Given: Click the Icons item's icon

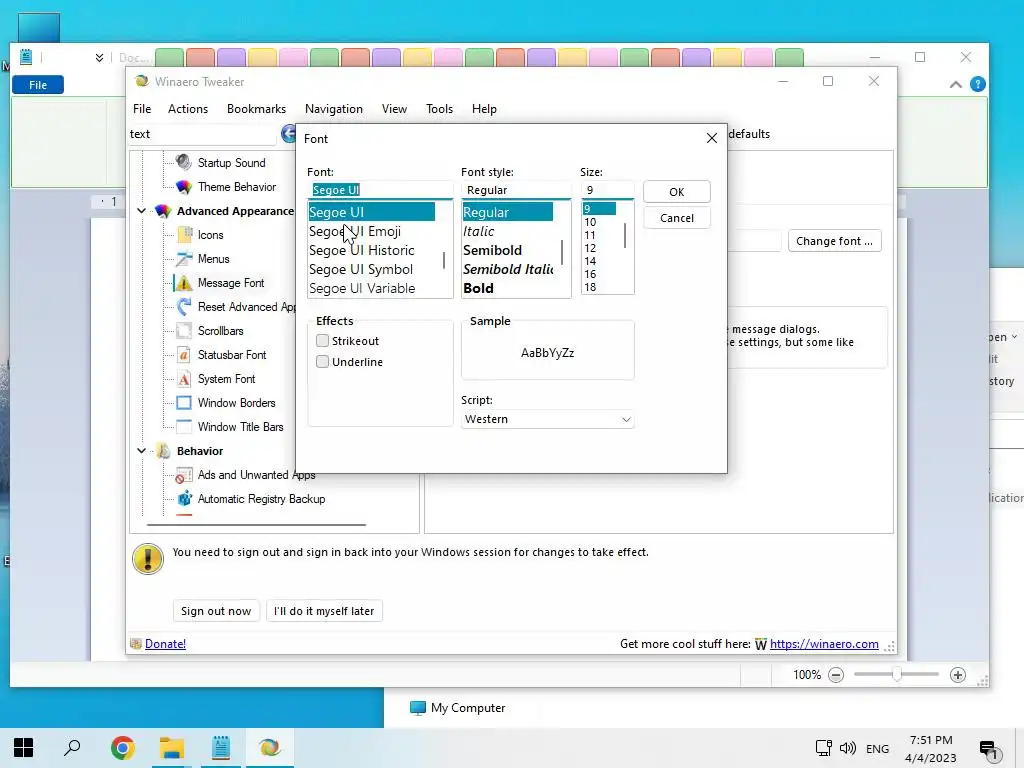Looking at the screenshot, I should coord(184,234).
